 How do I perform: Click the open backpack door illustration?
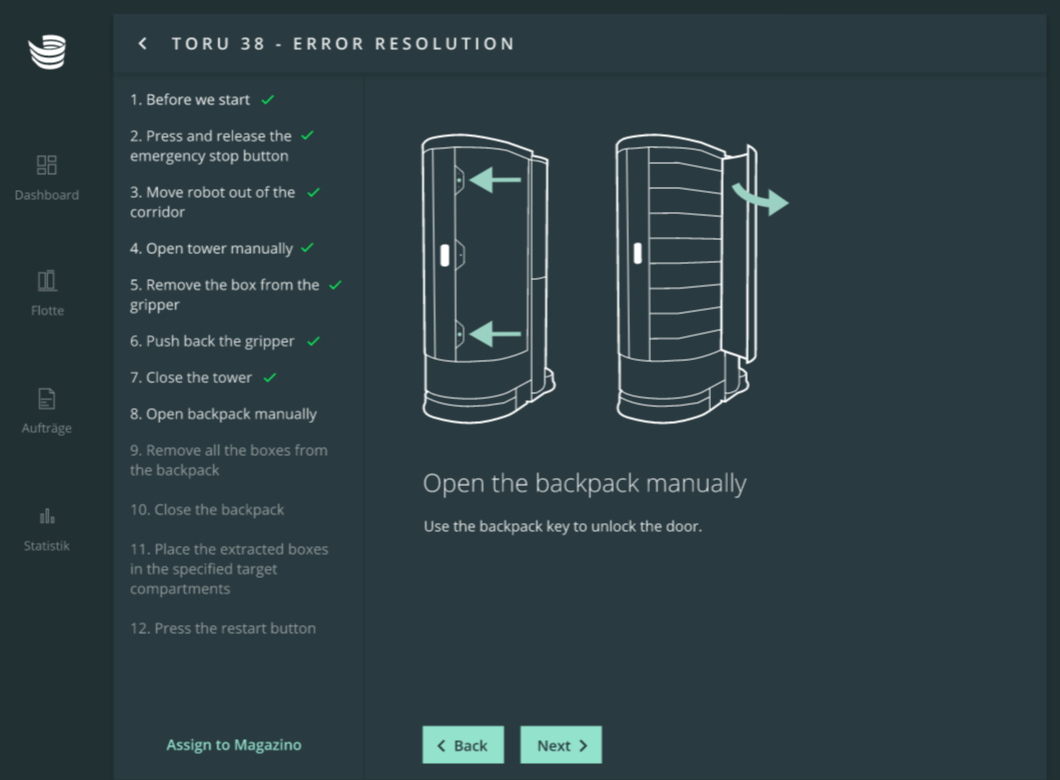687,279
